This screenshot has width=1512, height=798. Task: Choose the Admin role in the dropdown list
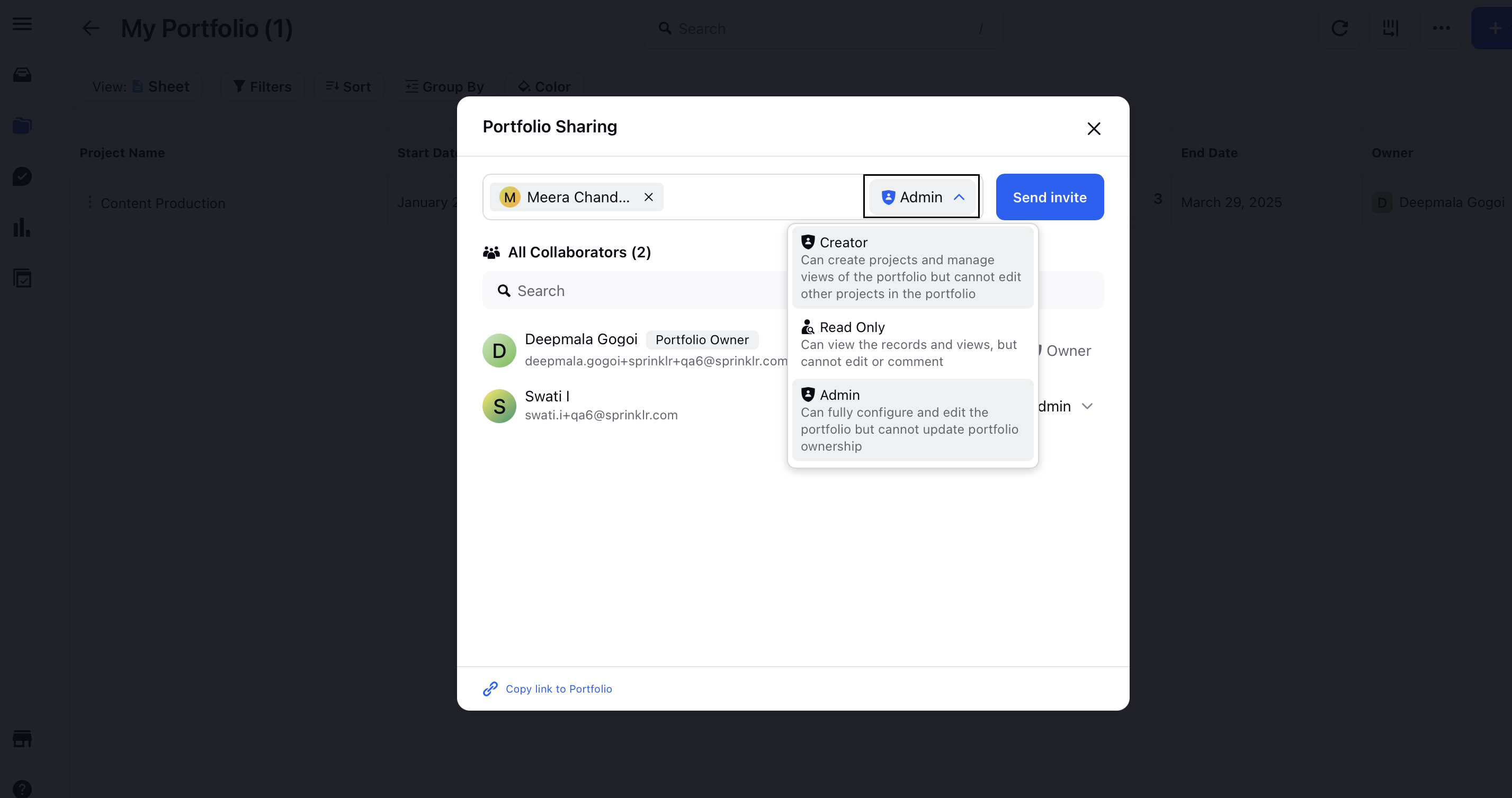pos(912,420)
